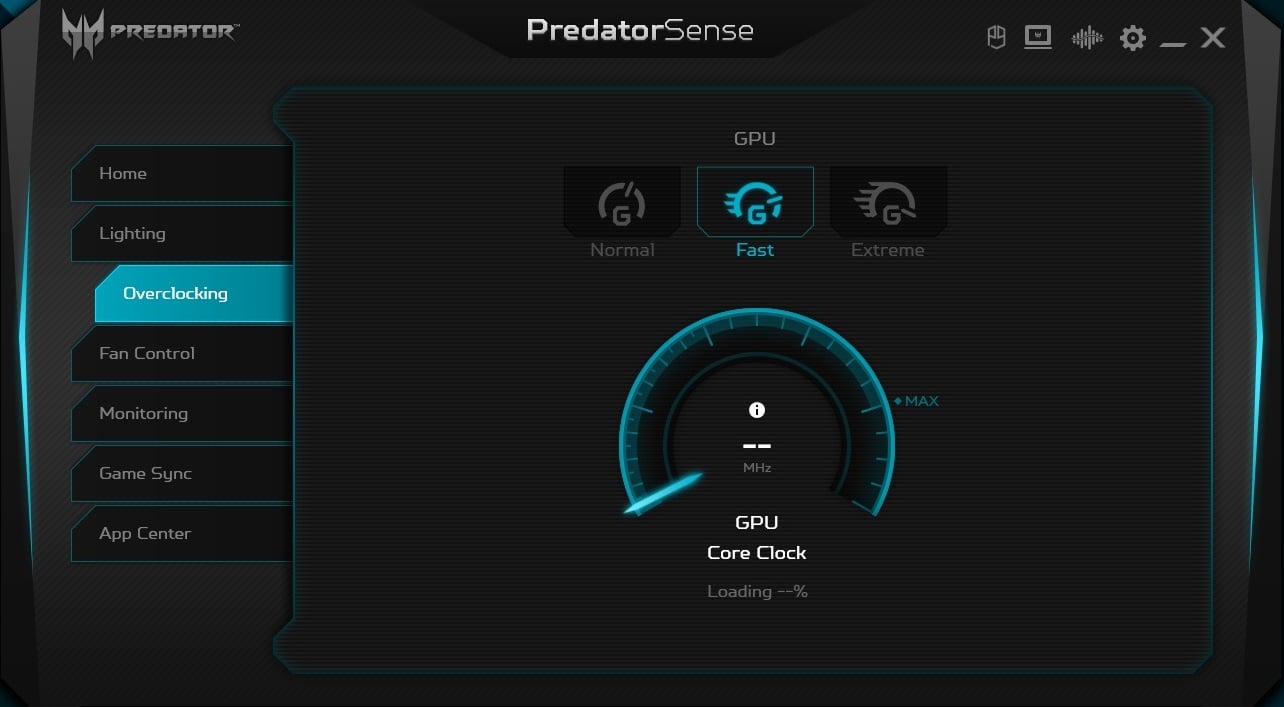This screenshot has width=1284, height=707.
Task: Select the Fast GPU mode icon
Action: tap(755, 201)
